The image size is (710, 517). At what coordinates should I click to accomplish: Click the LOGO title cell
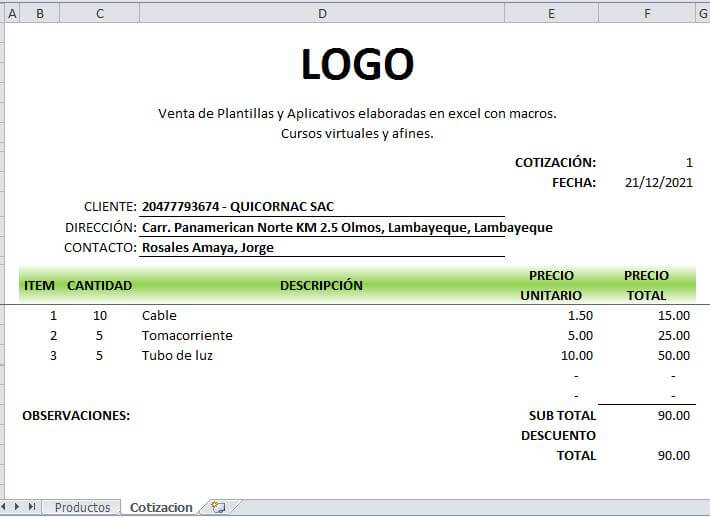pyautogui.click(x=357, y=64)
